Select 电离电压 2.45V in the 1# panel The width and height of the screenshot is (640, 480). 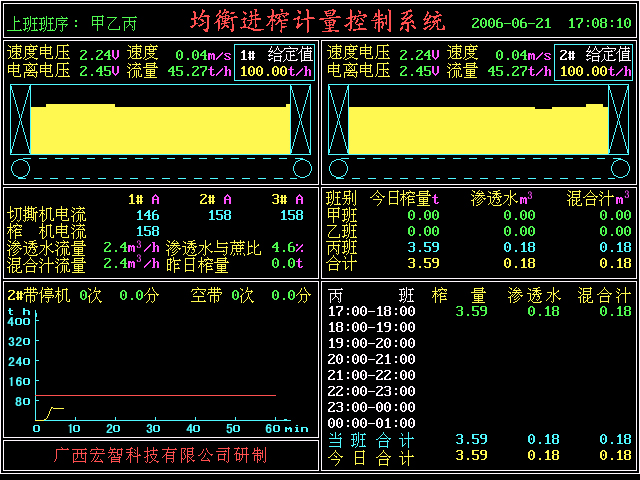coord(63,71)
